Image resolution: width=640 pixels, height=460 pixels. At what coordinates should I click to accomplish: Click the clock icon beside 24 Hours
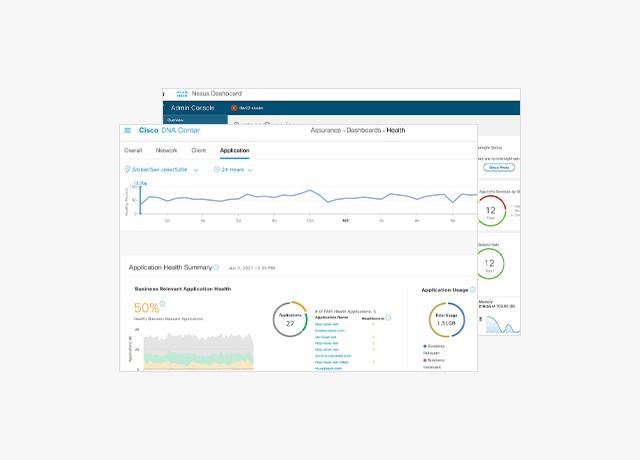tap(217, 169)
